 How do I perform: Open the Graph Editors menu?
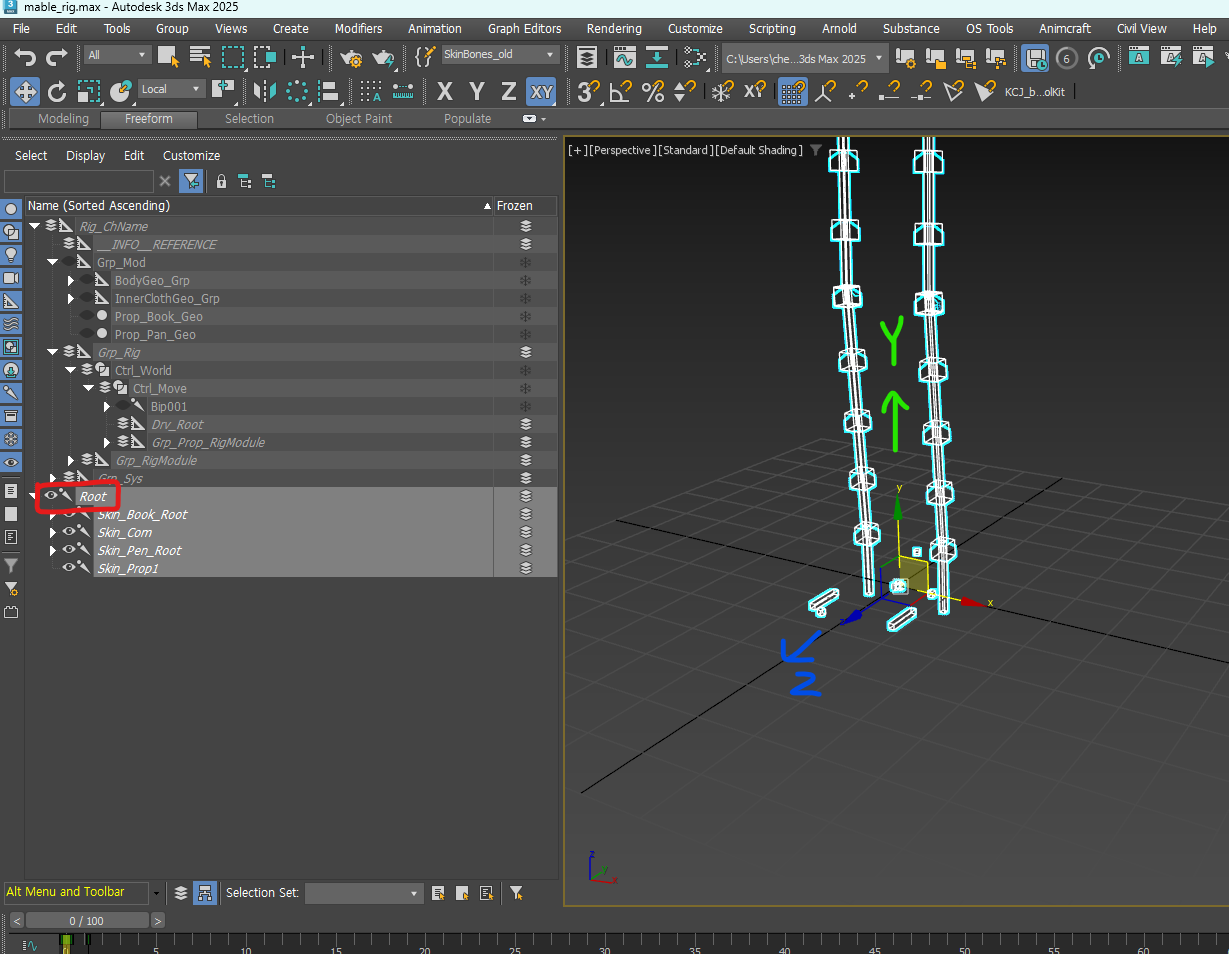click(524, 28)
